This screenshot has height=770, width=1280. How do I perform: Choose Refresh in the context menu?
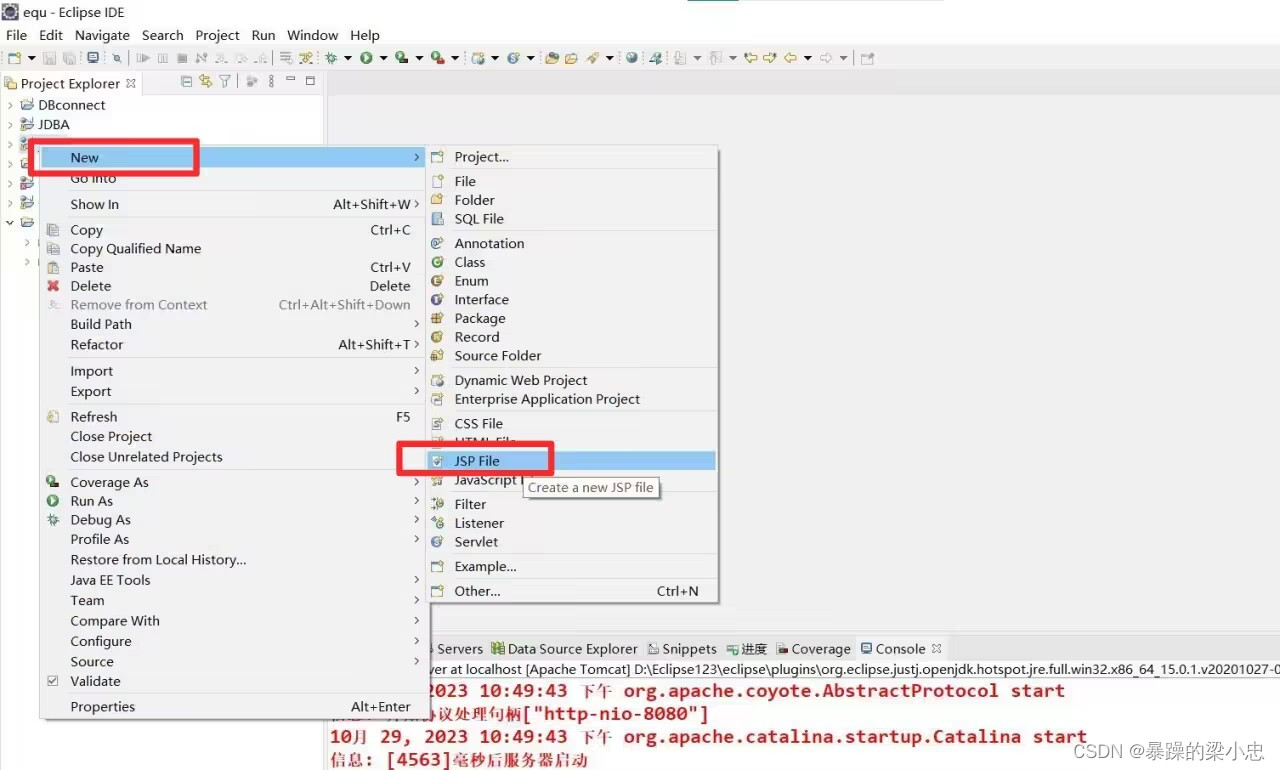pos(233,417)
